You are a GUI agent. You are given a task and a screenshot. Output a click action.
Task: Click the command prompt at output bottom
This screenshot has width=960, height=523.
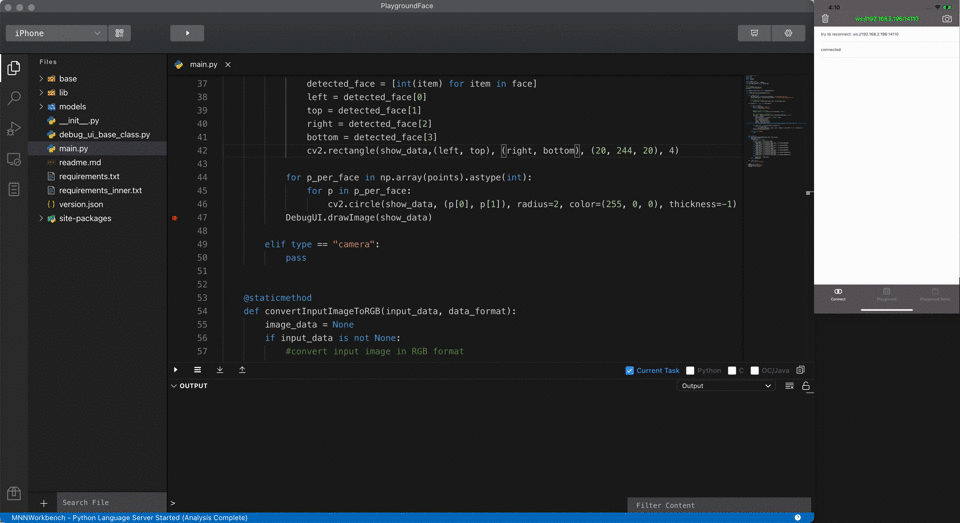pyautogui.click(x=173, y=503)
